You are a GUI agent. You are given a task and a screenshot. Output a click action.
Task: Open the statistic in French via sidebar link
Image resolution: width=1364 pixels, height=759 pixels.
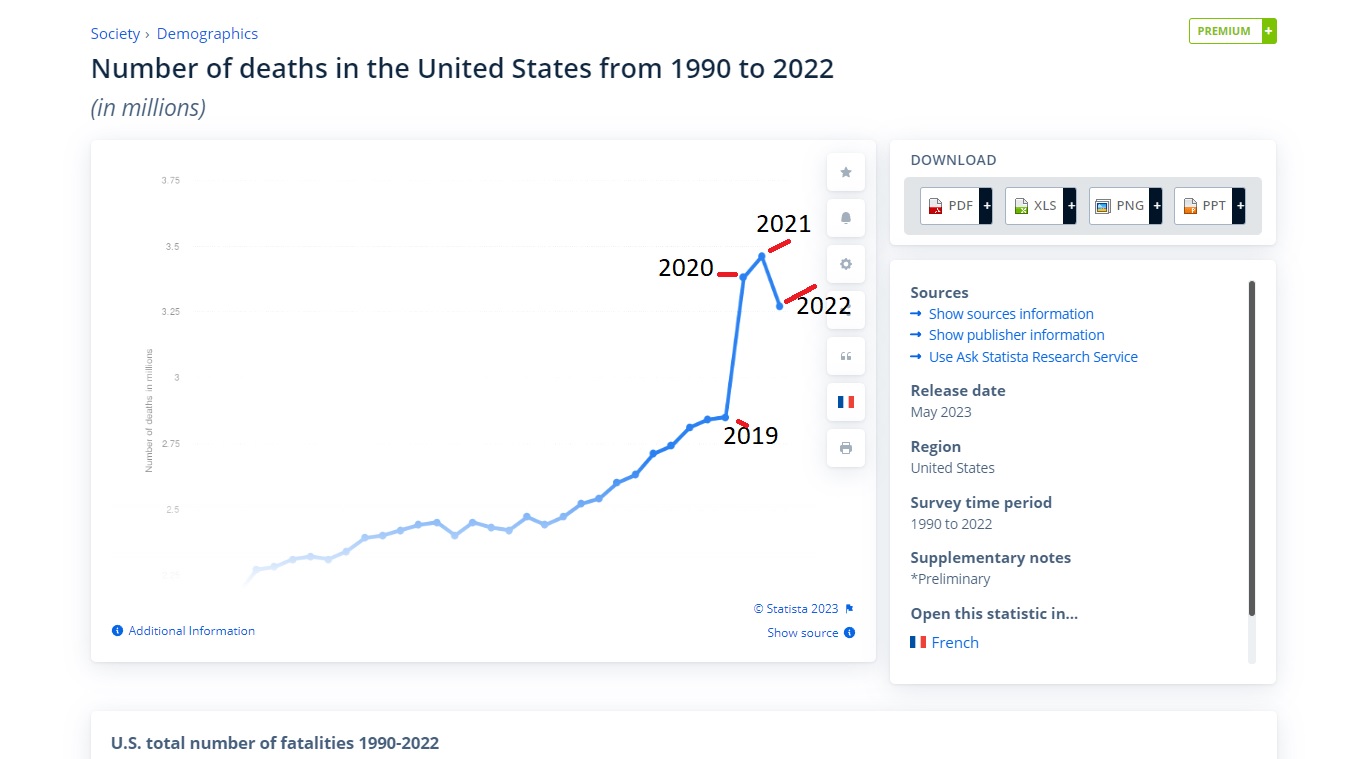(x=954, y=643)
